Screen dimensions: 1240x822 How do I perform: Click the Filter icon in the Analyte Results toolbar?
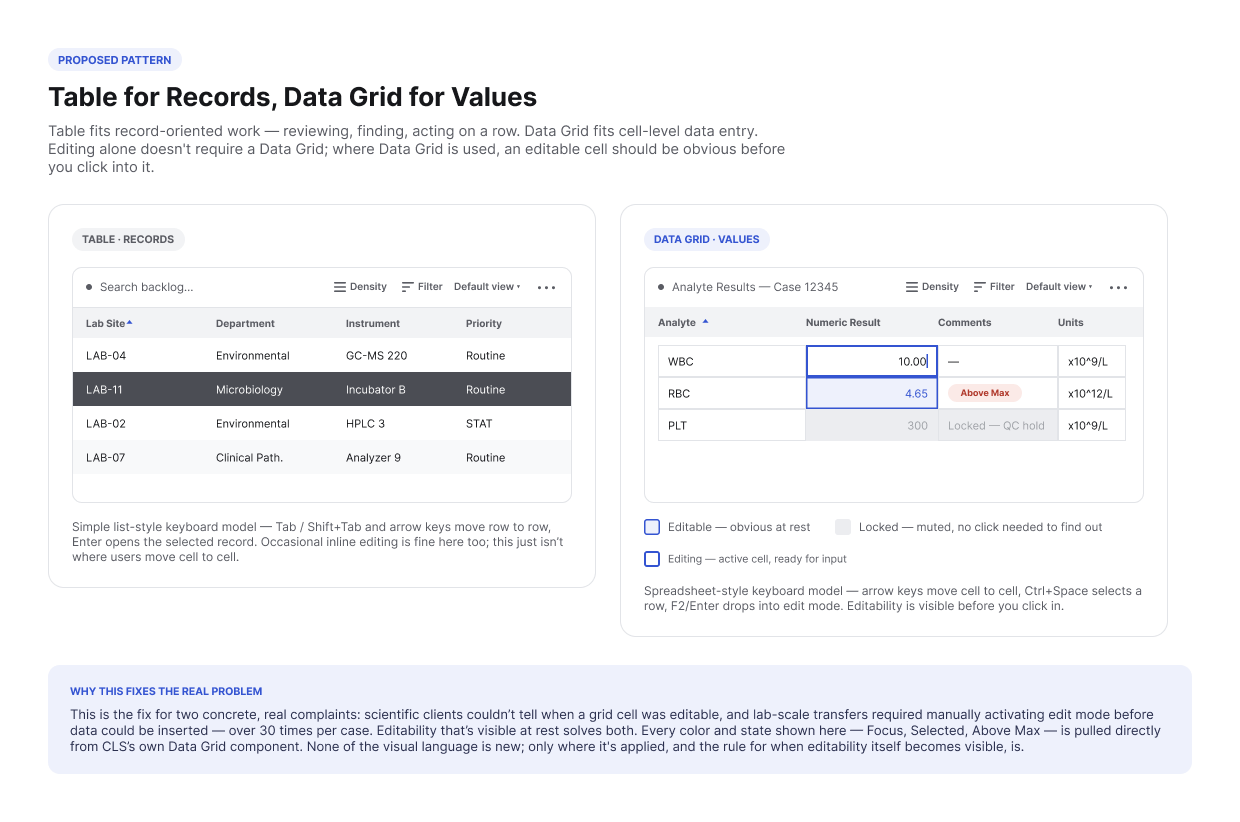click(x=979, y=287)
